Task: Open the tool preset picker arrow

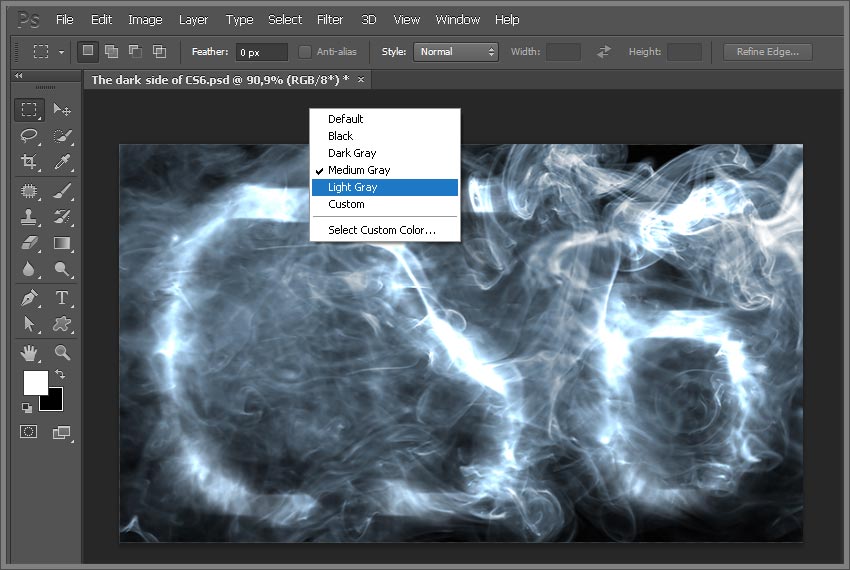Action: pyautogui.click(x=61, y=52)
